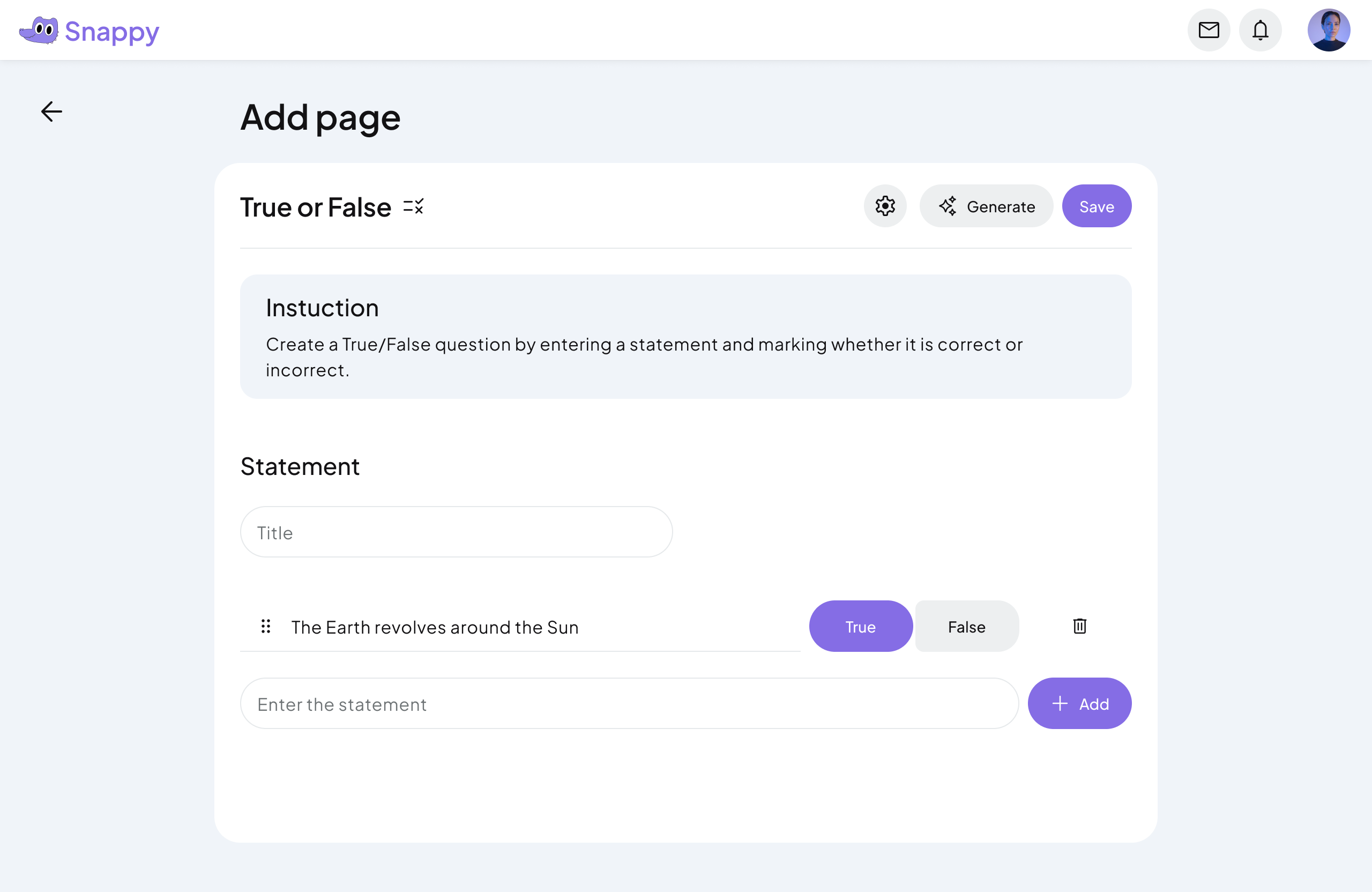Image resolution: width=1372 pixels, height=892 pixels.
Task: Add the new statement
Action: [x=1079, y=703]
